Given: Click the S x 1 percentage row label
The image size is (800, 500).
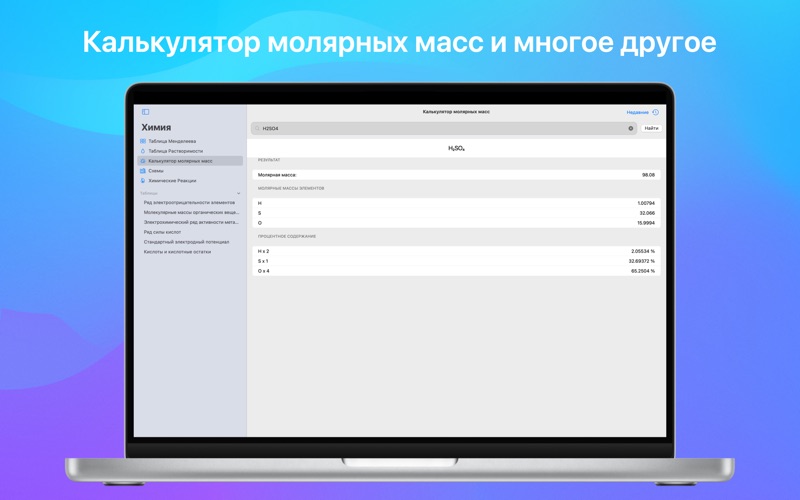Looking at the screenshot, I should pyautogui.click(x=263, y=261).
